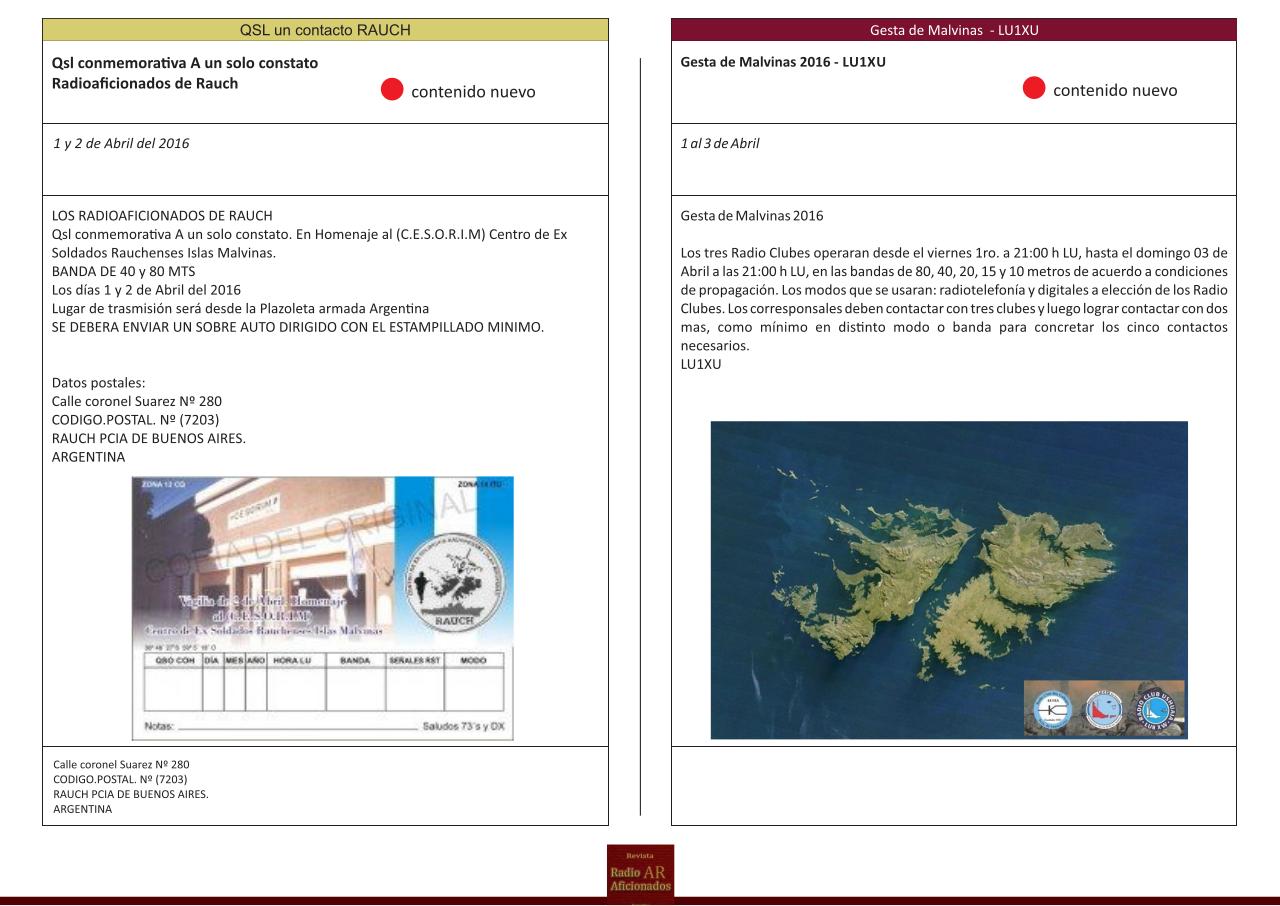Click the line about 'Plazoleta armada Argentina'

[x=240, y=308]
